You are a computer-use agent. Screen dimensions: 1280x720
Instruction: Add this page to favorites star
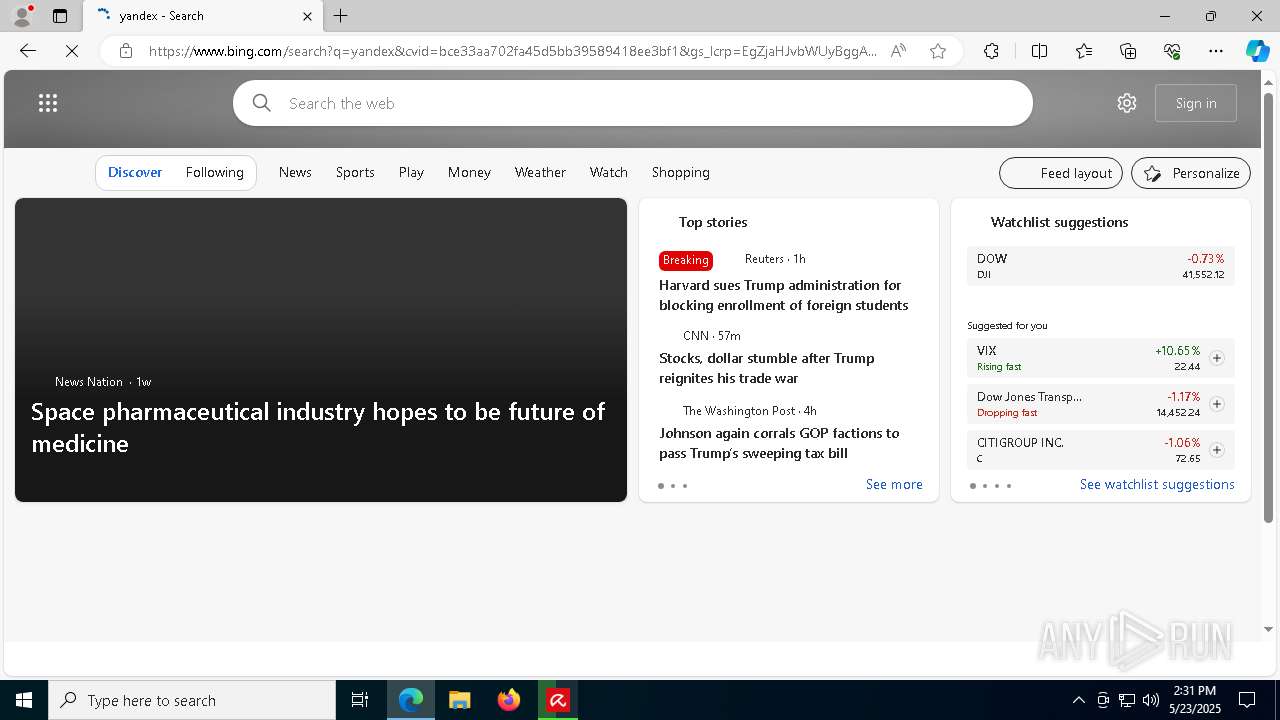[938, 51]
